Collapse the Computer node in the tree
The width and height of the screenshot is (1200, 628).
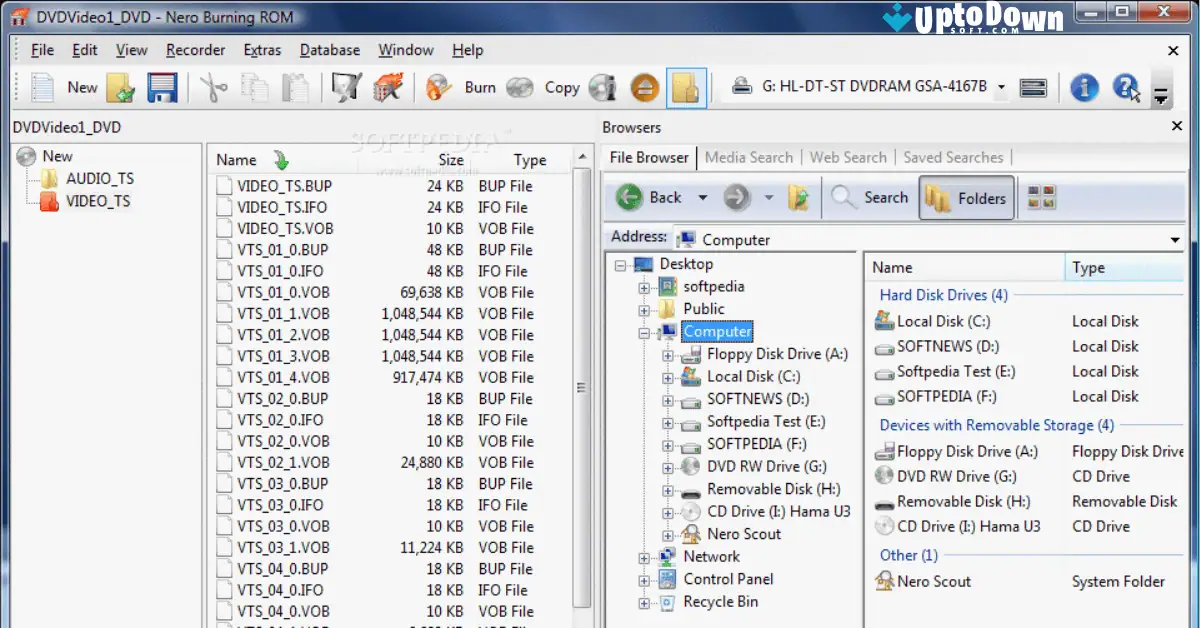tap(643, 331)
